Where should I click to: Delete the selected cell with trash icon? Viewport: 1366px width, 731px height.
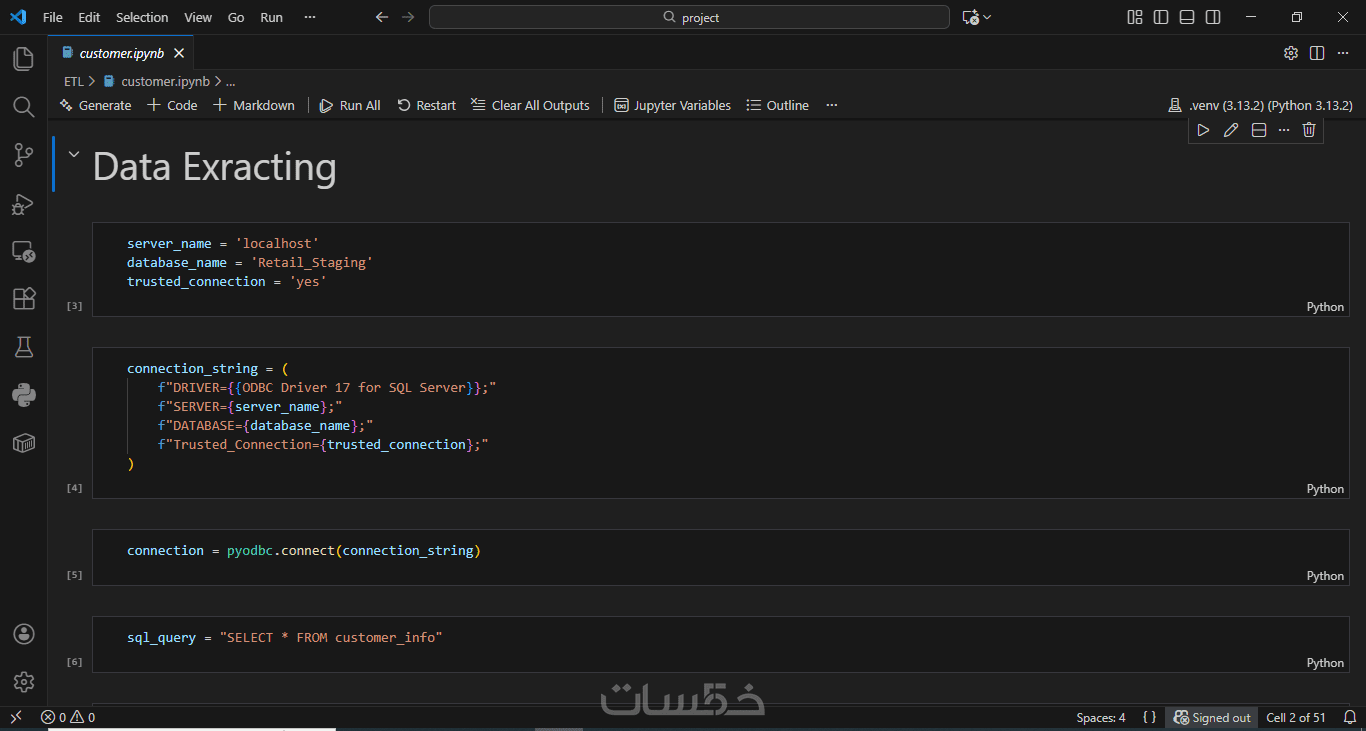[x=1309, y=130]
